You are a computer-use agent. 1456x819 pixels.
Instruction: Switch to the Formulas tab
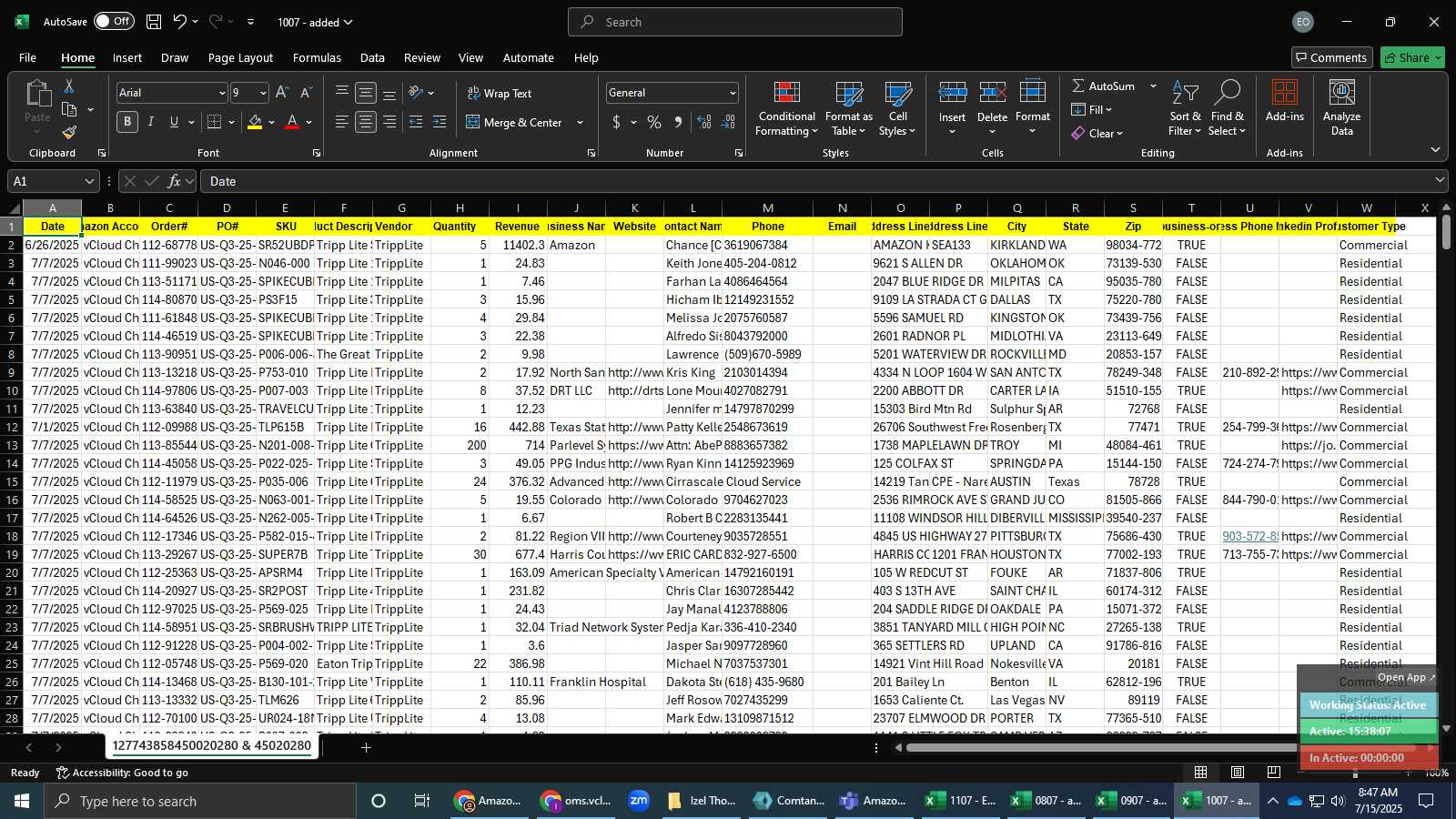(317, 57)
